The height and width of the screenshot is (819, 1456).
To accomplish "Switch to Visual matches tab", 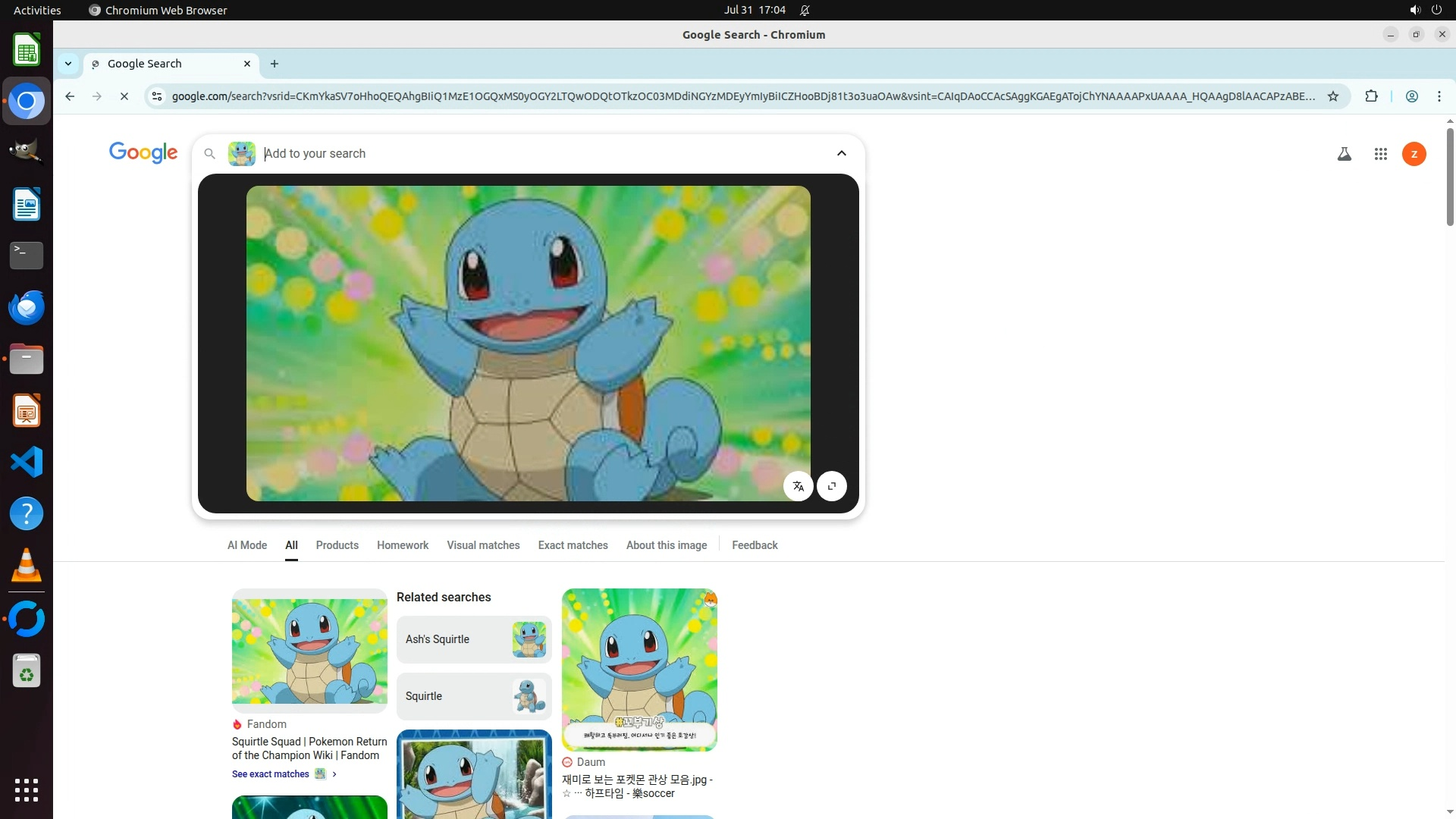I will (483, 545).
